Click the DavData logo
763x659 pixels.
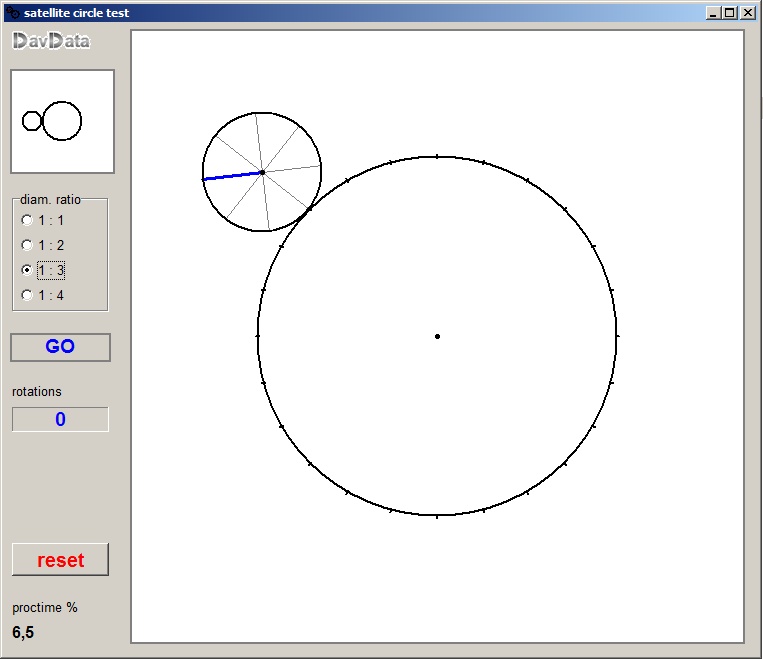pyautogui.click(x=51, y=41)
